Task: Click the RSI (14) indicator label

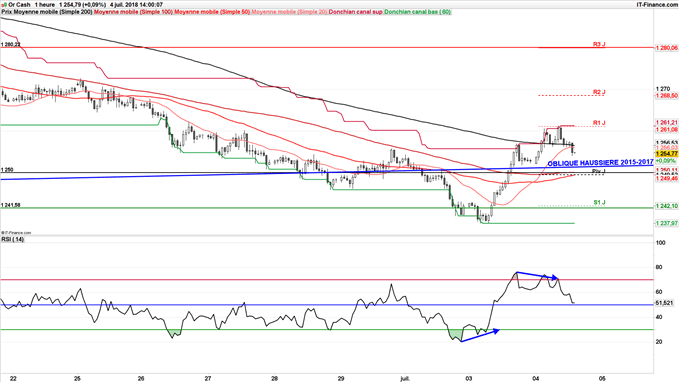Action: [13, 240]
